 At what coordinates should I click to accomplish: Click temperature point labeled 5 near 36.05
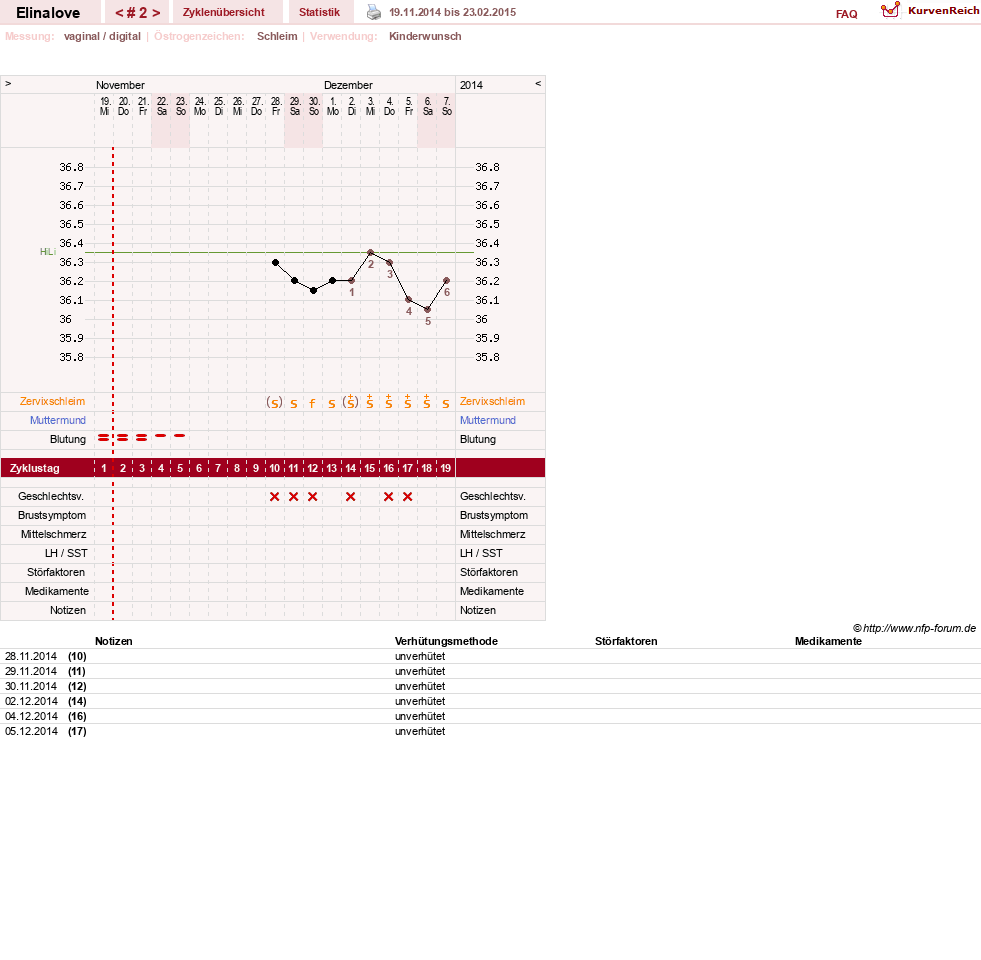[x=427, y=310]
